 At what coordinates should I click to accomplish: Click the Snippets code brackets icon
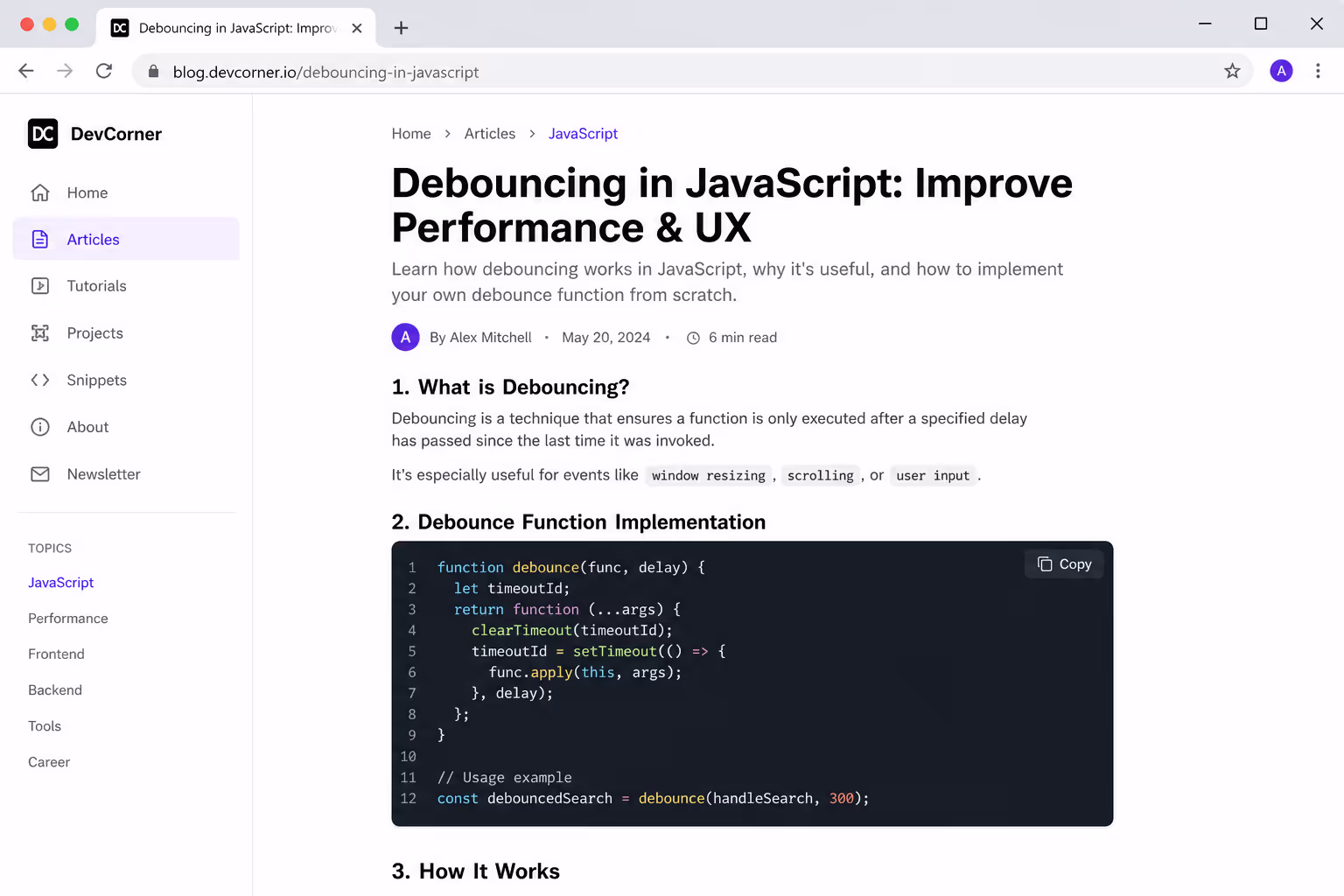pos(40,380)
